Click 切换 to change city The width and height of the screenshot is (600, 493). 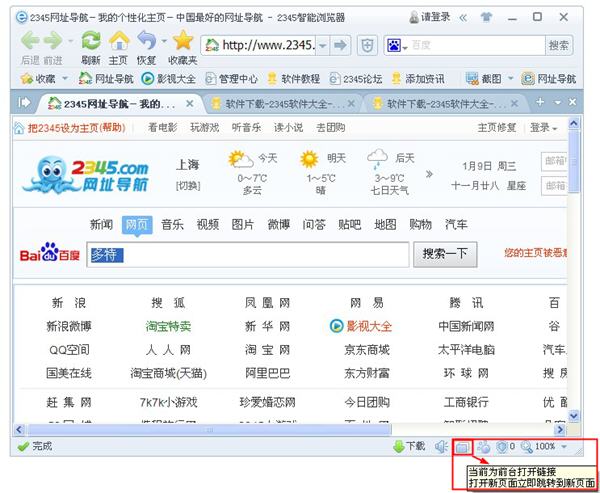point(188,186)
